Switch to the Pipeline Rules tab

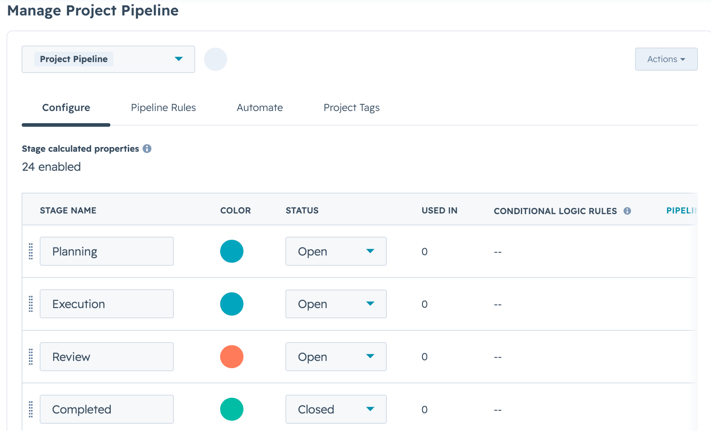(x=163, y=108)
